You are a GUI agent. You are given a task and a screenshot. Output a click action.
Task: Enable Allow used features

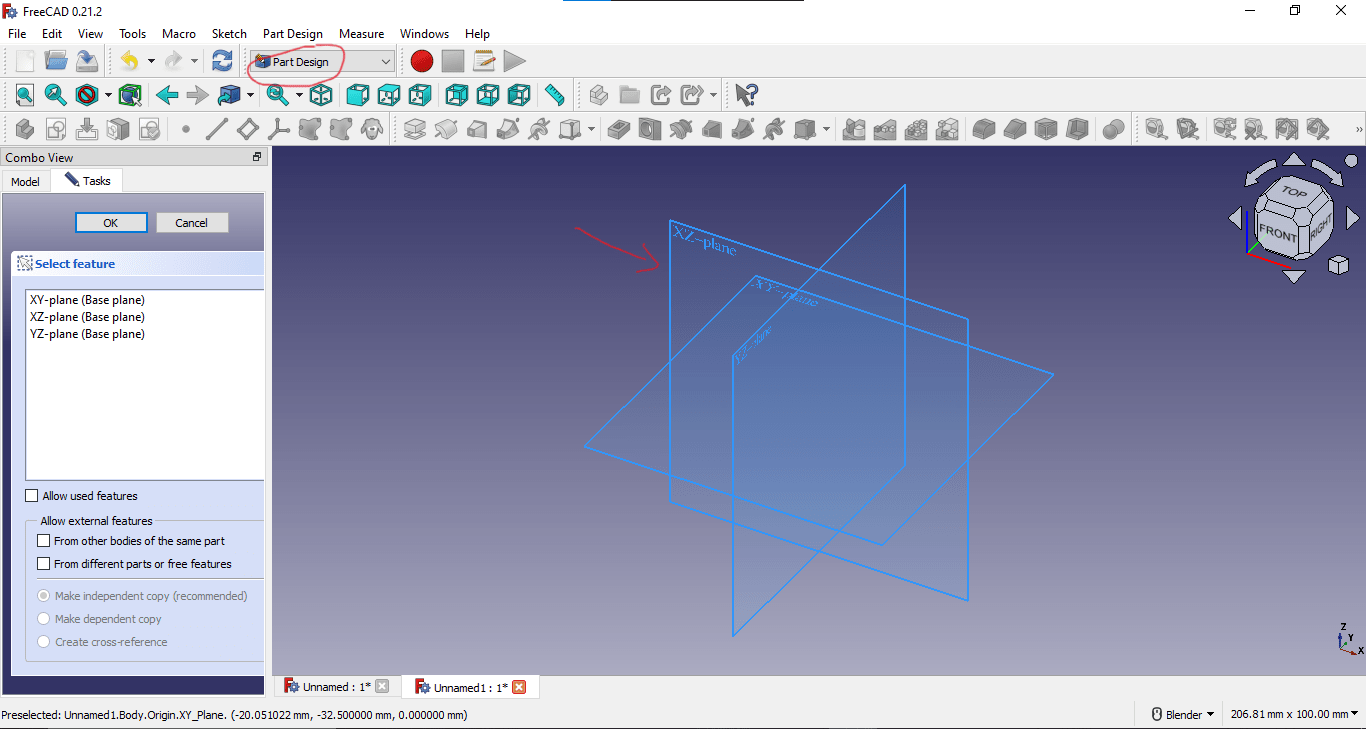point(32,496)
